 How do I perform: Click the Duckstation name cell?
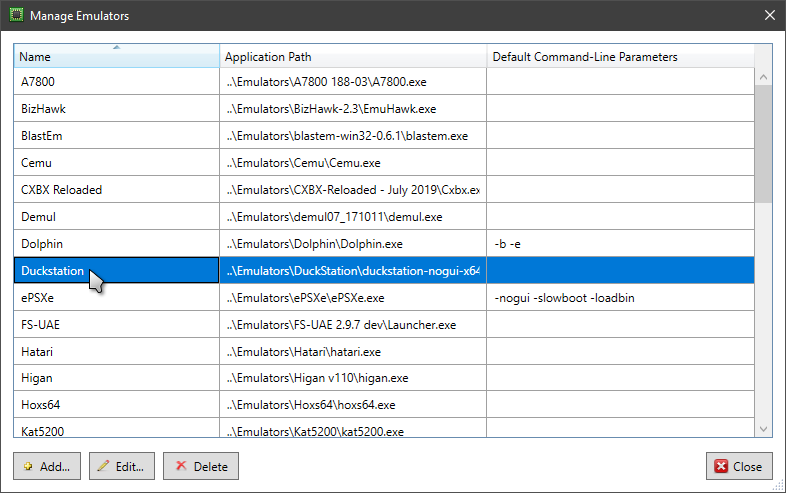(x=116, y=270)
